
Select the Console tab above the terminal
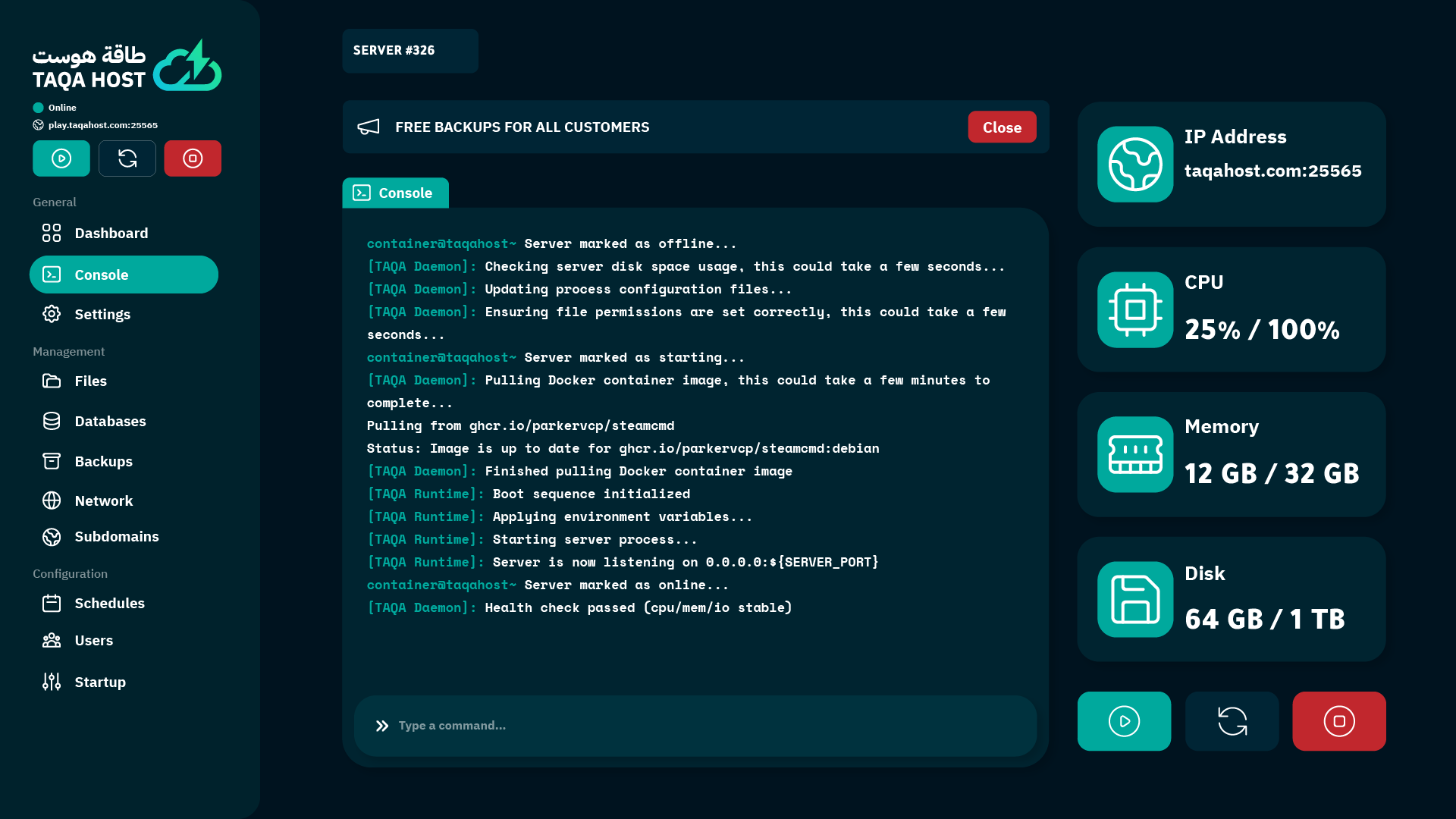pos(395,193)
